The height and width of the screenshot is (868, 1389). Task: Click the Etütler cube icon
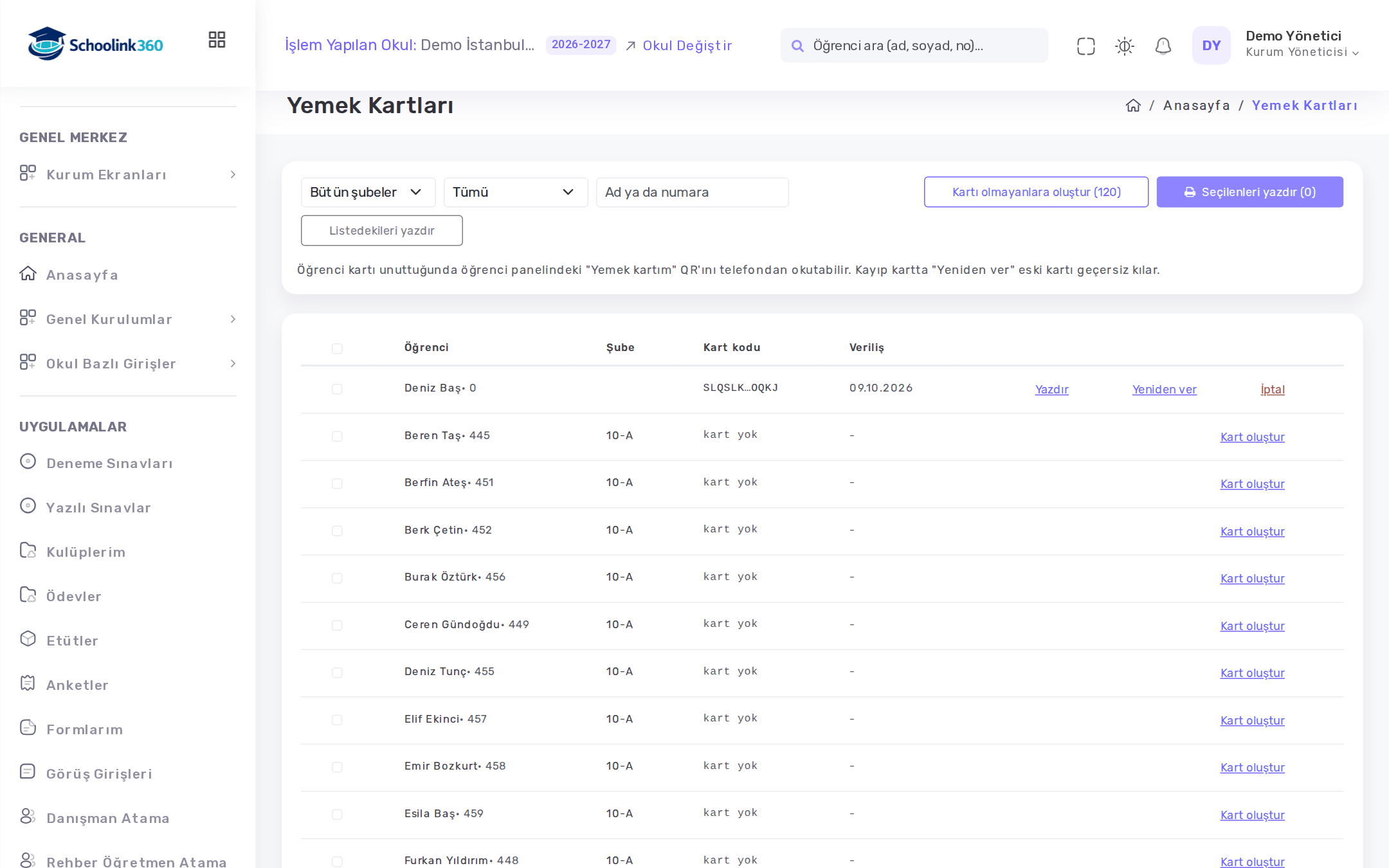(28, 639)
